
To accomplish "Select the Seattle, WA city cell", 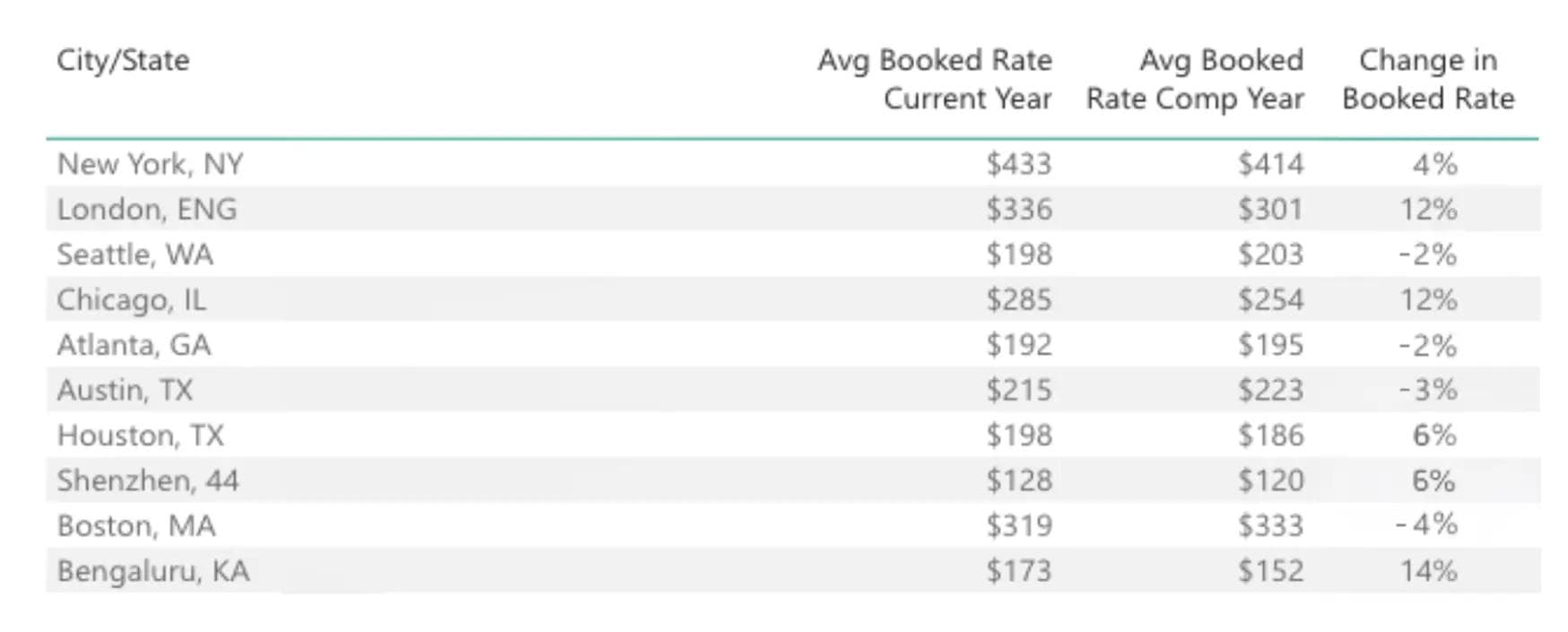I will [135, 255].
